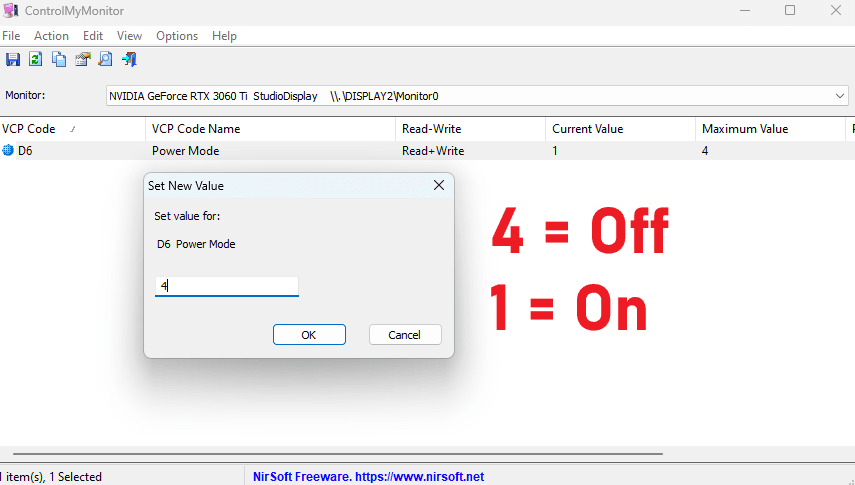Click the Refresh toolbar icon
855x485 pixels.
coord(35,60)
